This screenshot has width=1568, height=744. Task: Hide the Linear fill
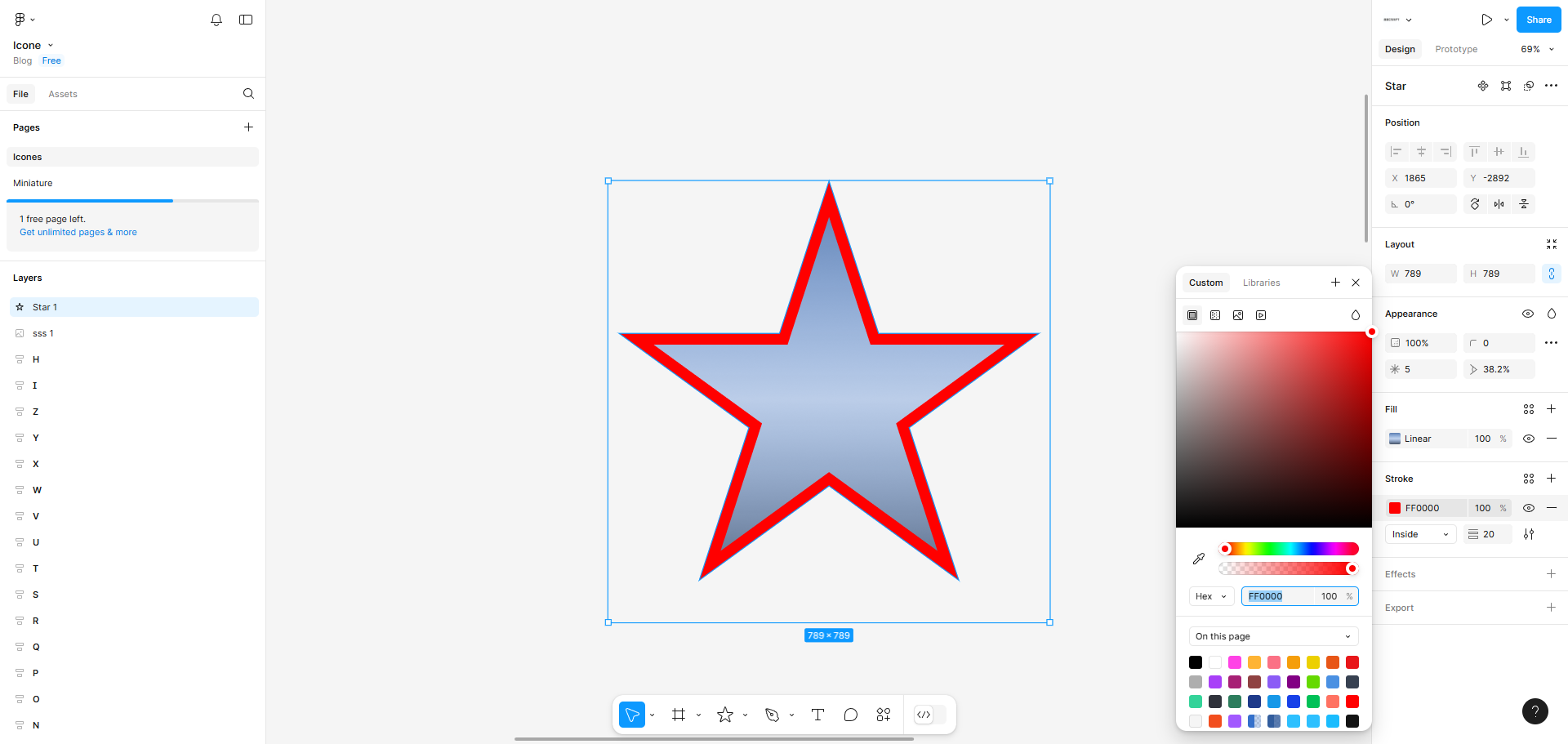point(1529,439)
